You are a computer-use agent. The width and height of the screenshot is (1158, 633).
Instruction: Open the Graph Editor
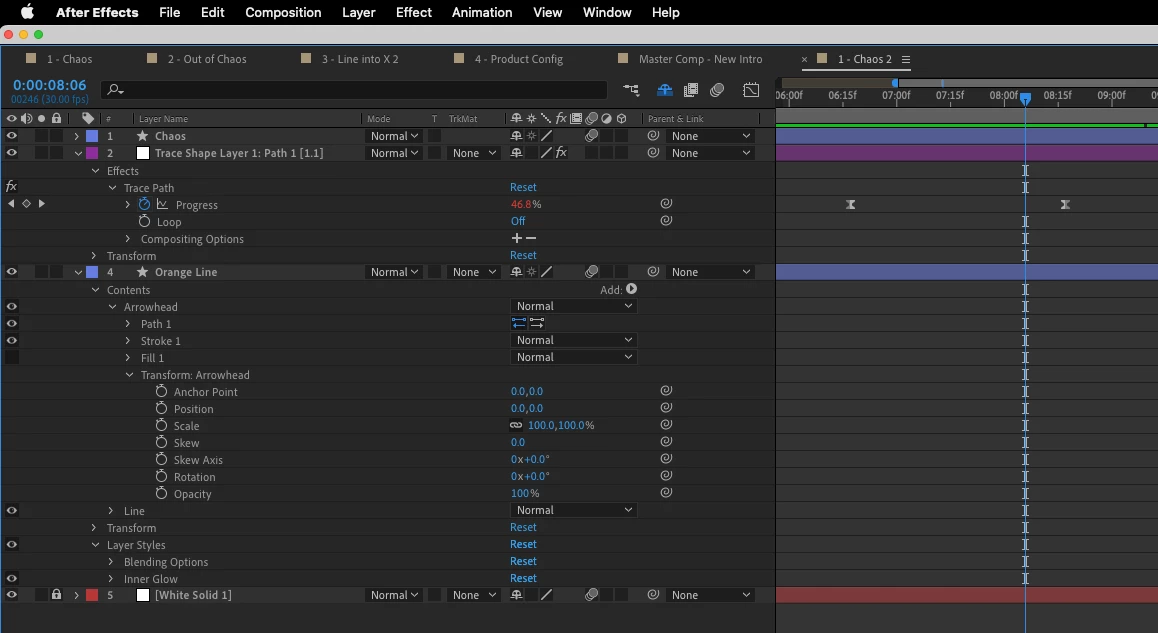(x=751, y=90)
